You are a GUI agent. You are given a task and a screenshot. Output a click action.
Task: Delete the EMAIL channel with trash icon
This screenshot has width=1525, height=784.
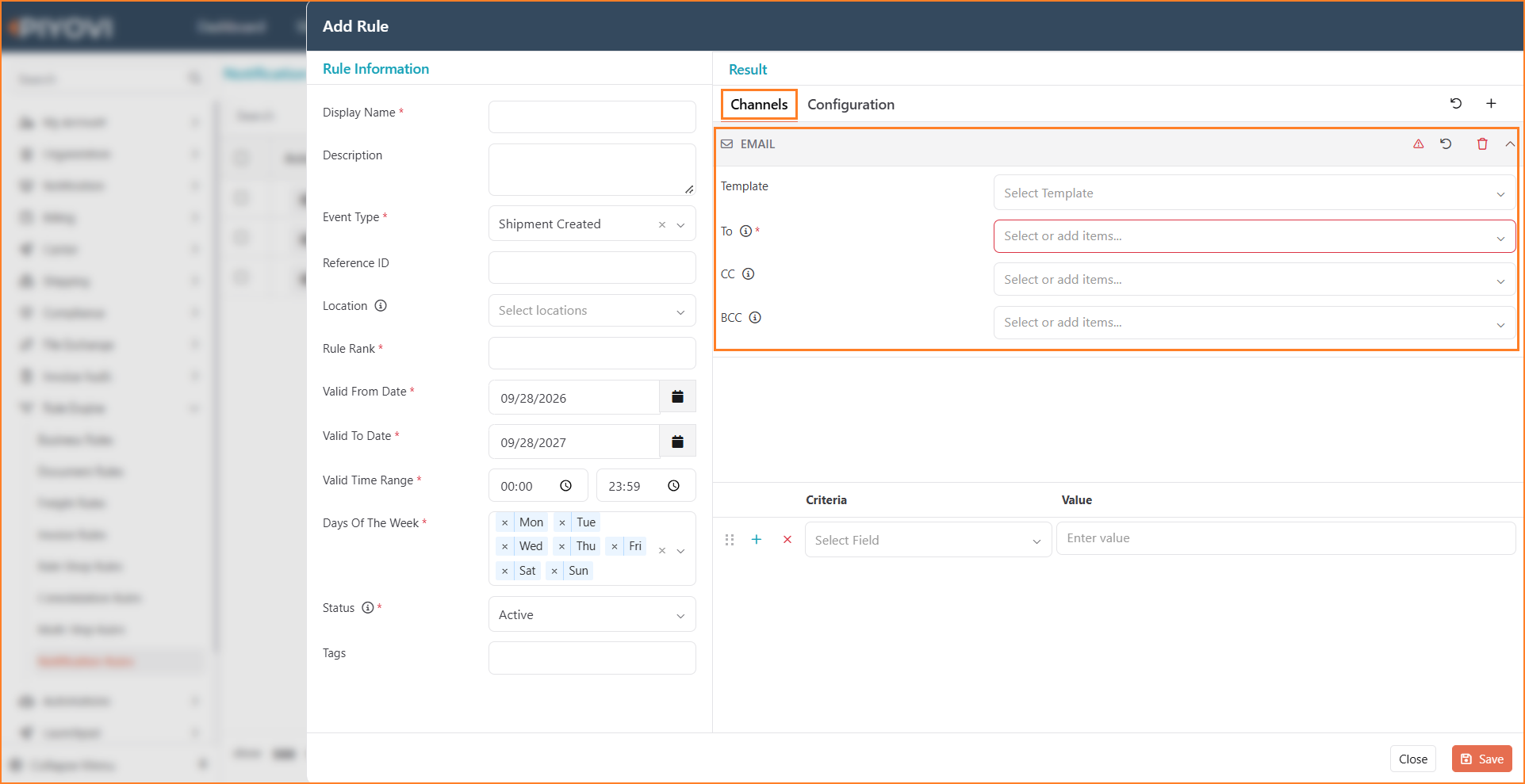point(1482,143)
